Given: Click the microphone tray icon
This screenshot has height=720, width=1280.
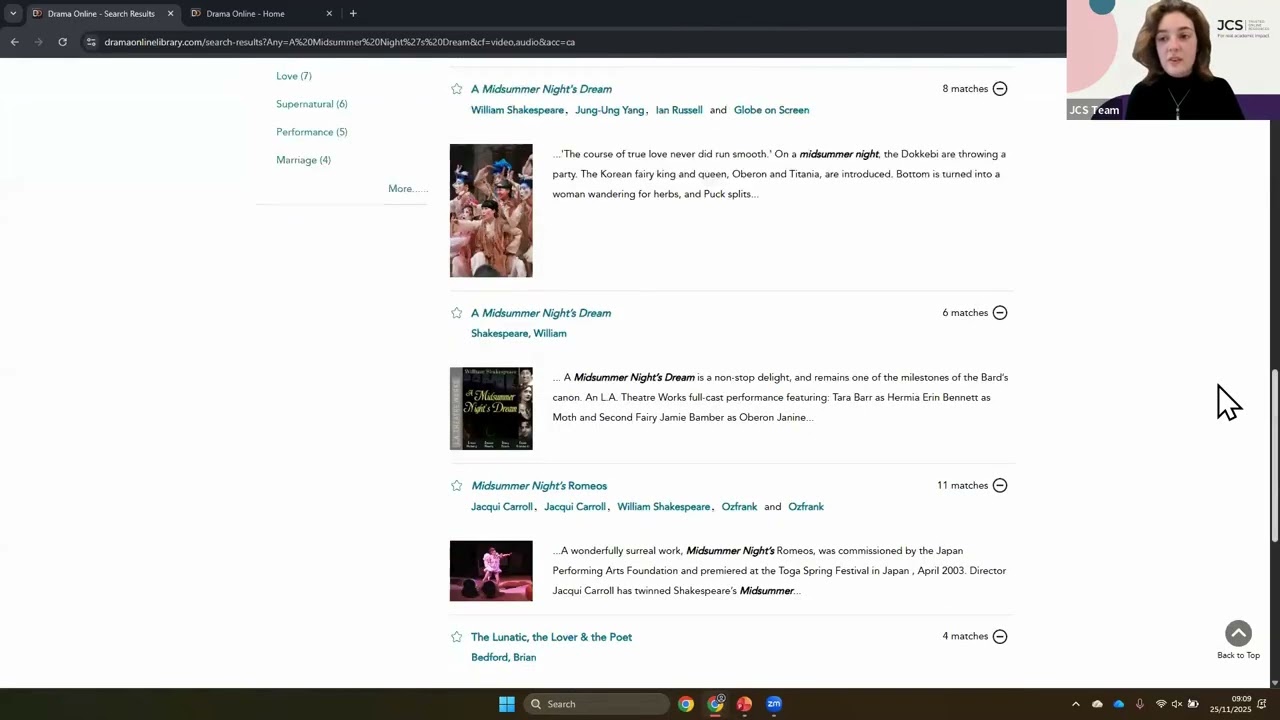Looking at the screenshot, I should pos(1139,704).
